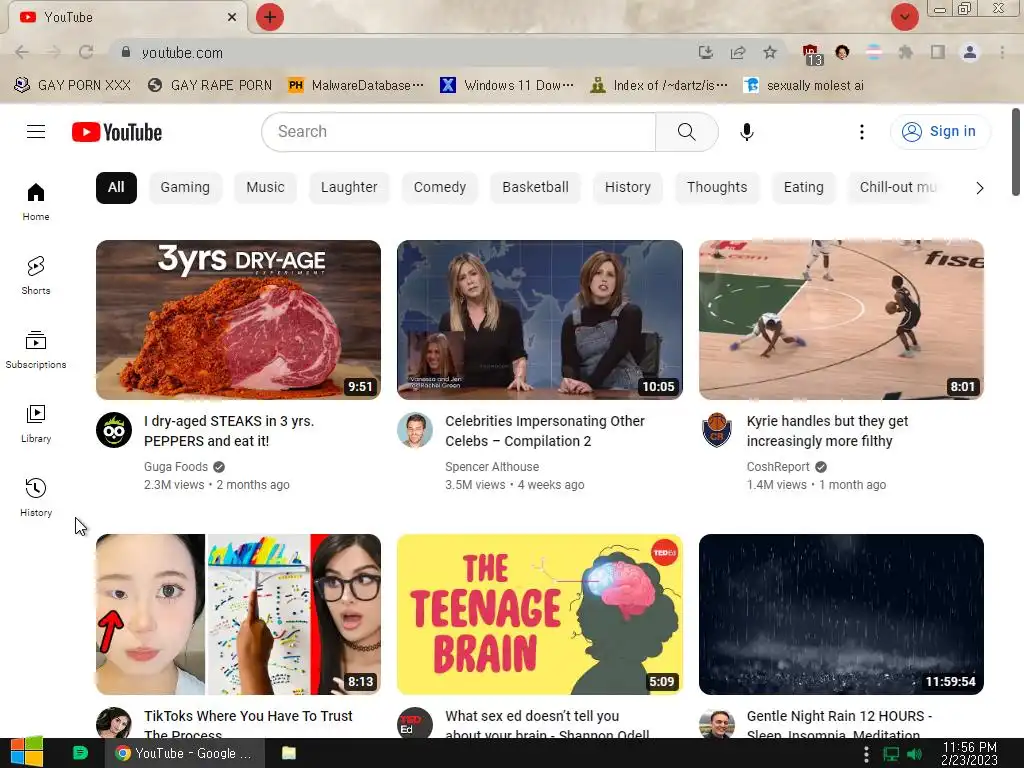Click the TED-Ed channel avatar
This screenshot has width=1024, height=768.
click(415, 723)
